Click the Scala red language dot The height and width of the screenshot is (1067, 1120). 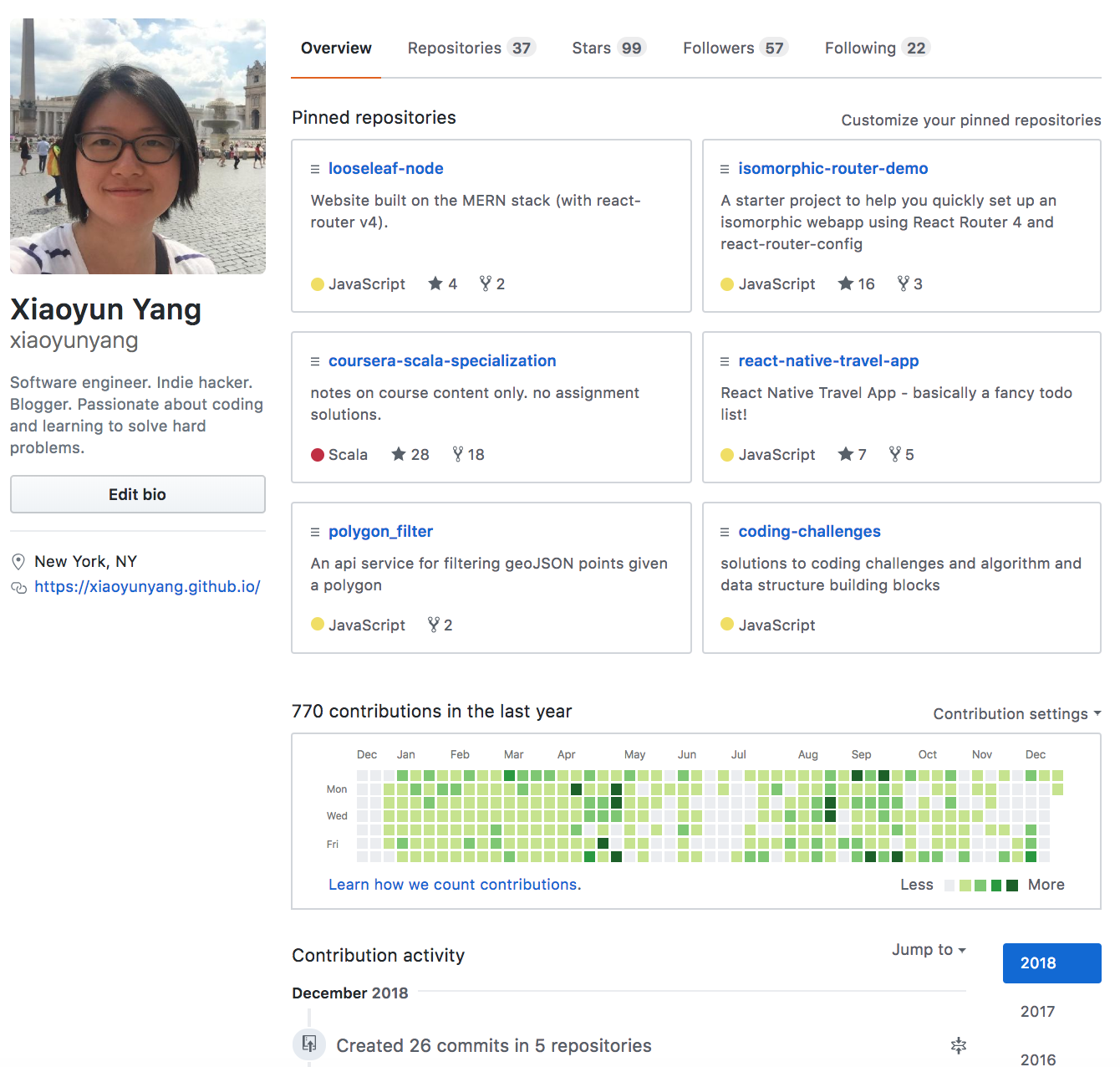click(x=318, y=455)
